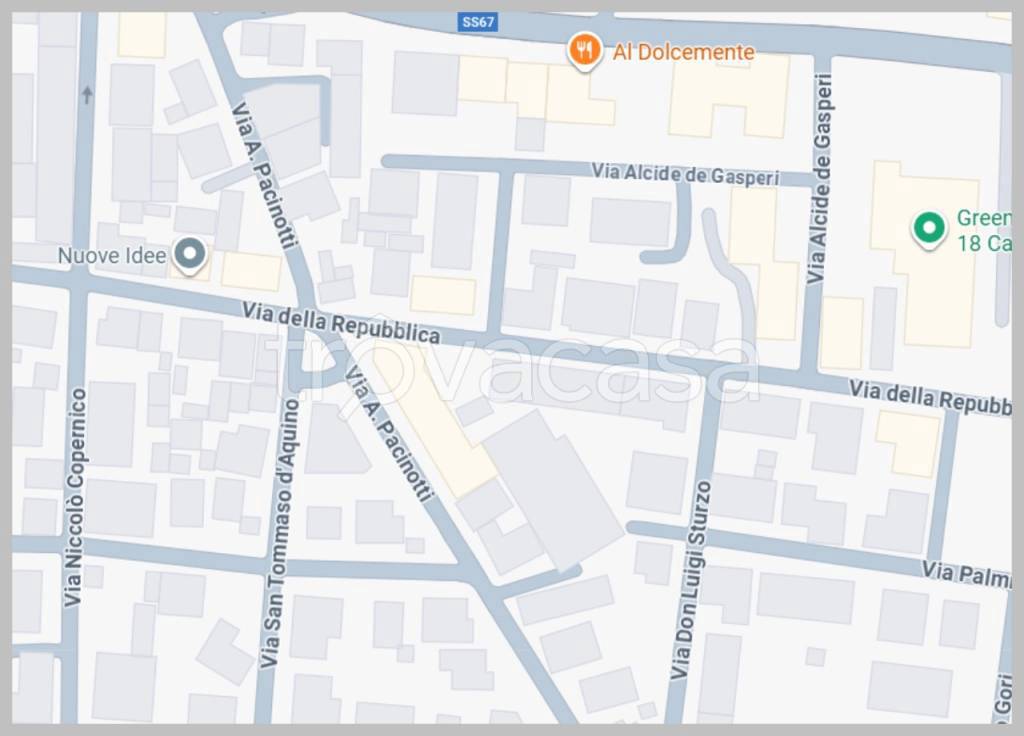1024x736 pixels.
Task: Click the Via San Tommaso d'Aquino label
Action: coord(279,533)
